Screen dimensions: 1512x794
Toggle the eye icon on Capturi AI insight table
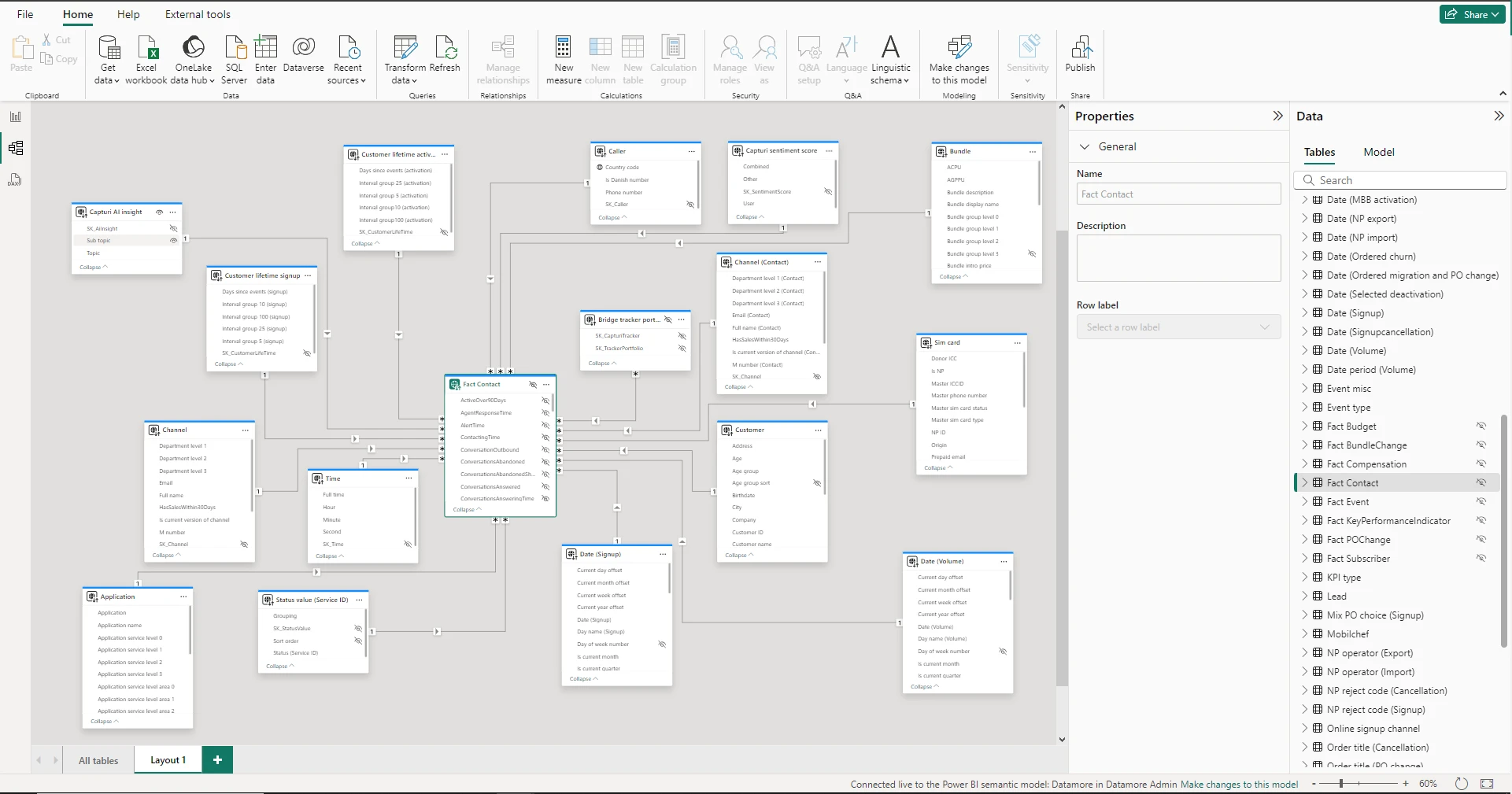(x=159, y=212)
